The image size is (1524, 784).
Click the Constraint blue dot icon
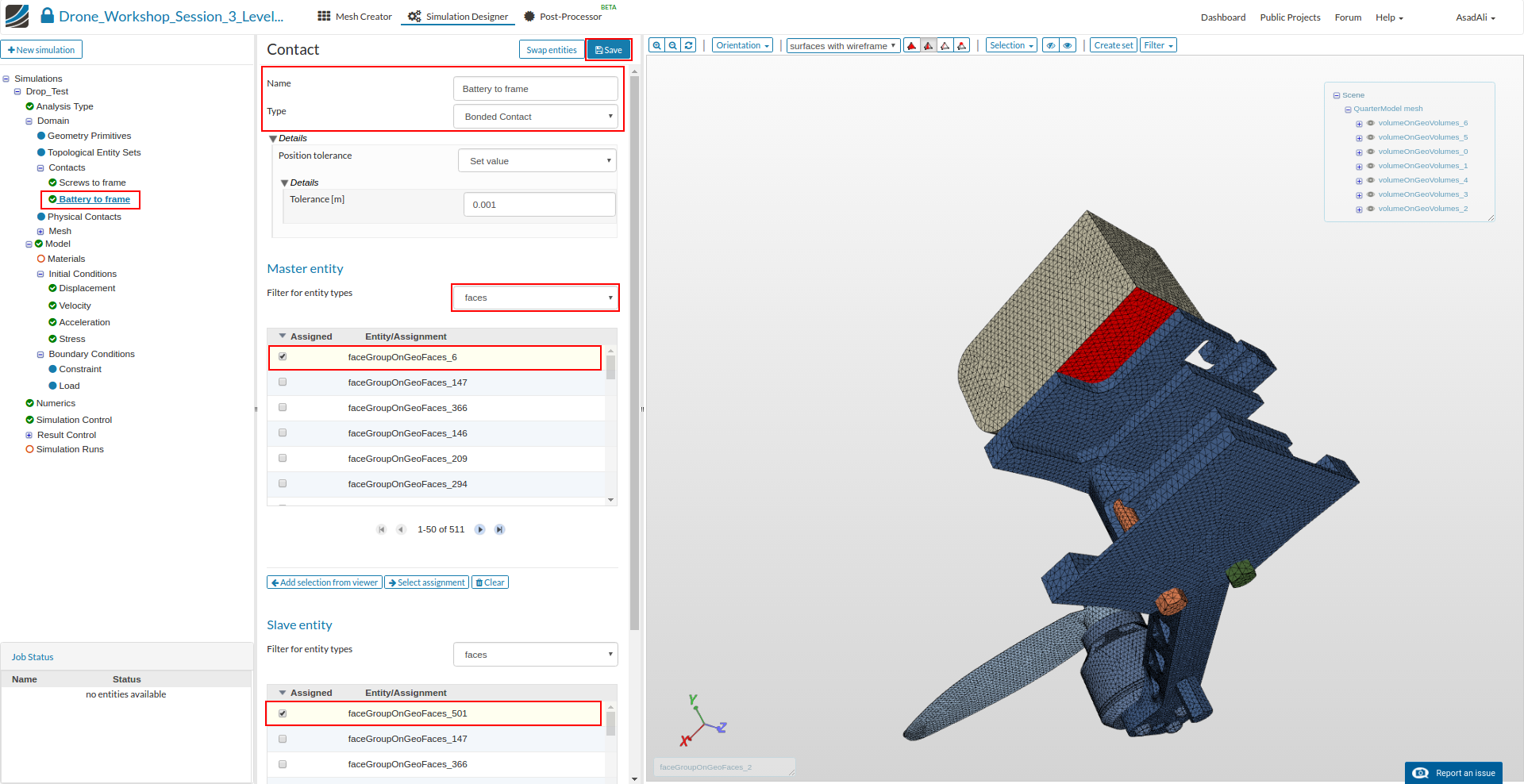tap(52, 369)
